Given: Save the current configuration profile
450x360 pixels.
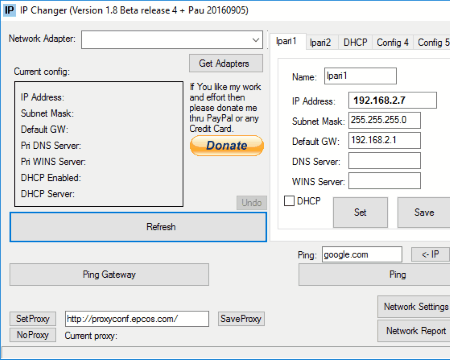Looking at the screenshot, I should click(x=424, y=212).
